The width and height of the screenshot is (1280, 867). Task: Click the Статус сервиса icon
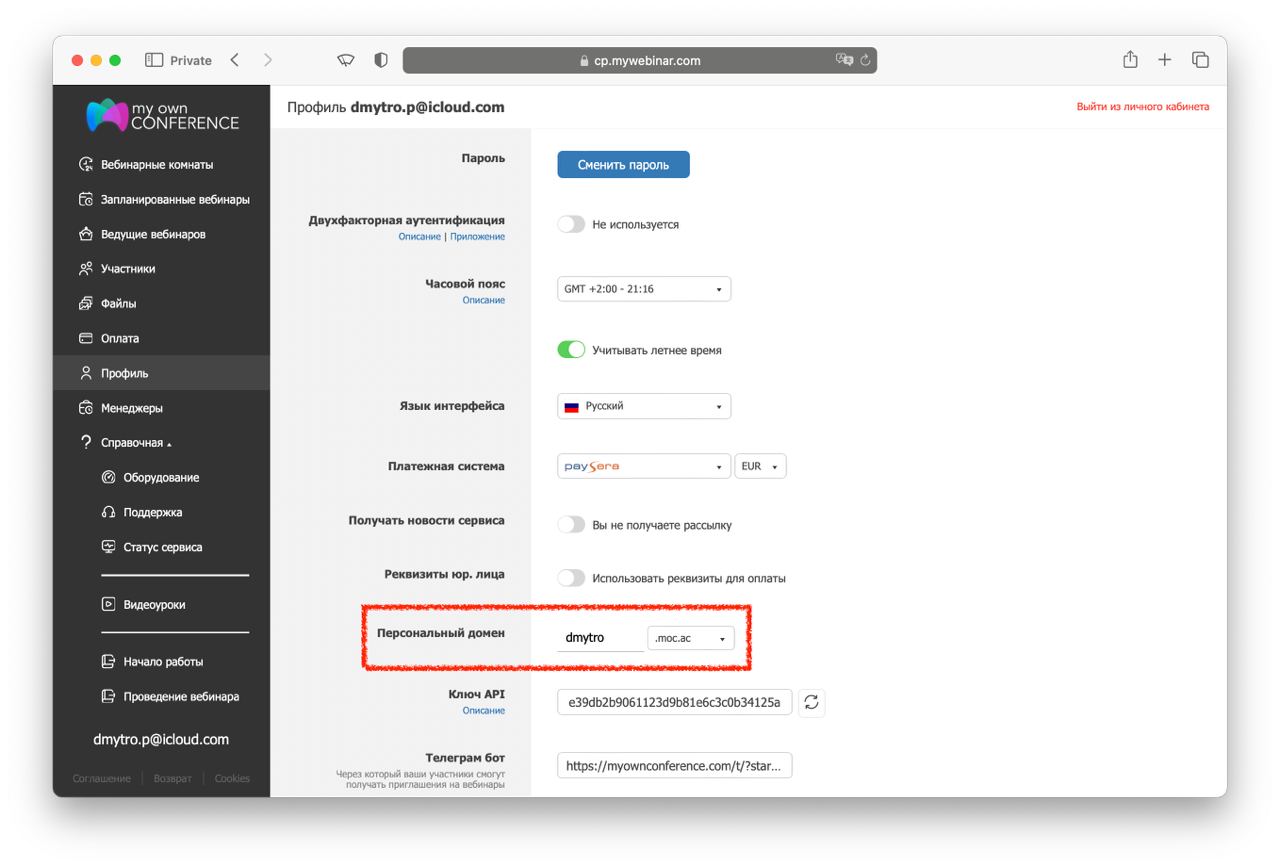coord(109,547)
